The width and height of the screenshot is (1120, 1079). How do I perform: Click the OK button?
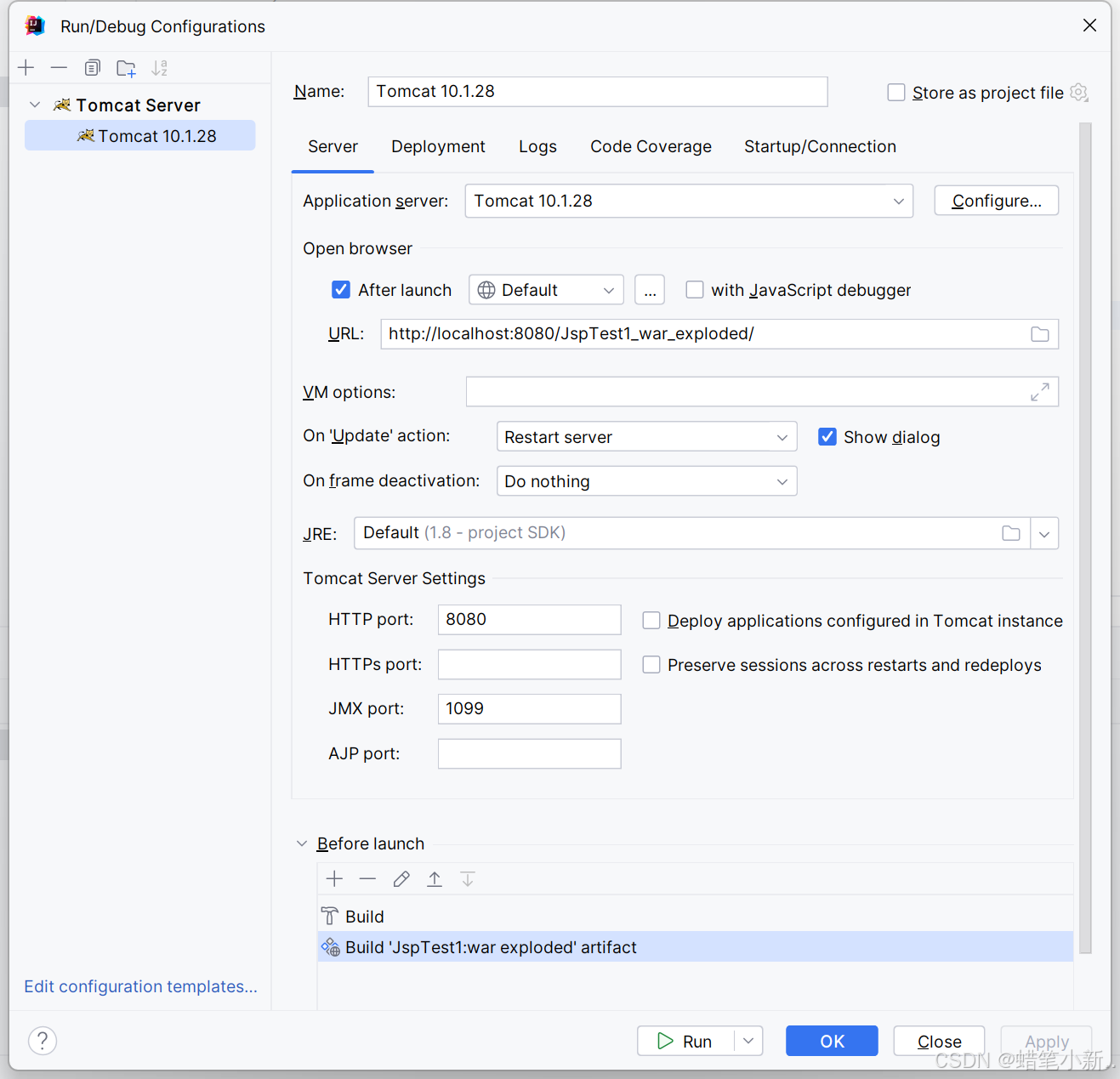coord(832,1041)
